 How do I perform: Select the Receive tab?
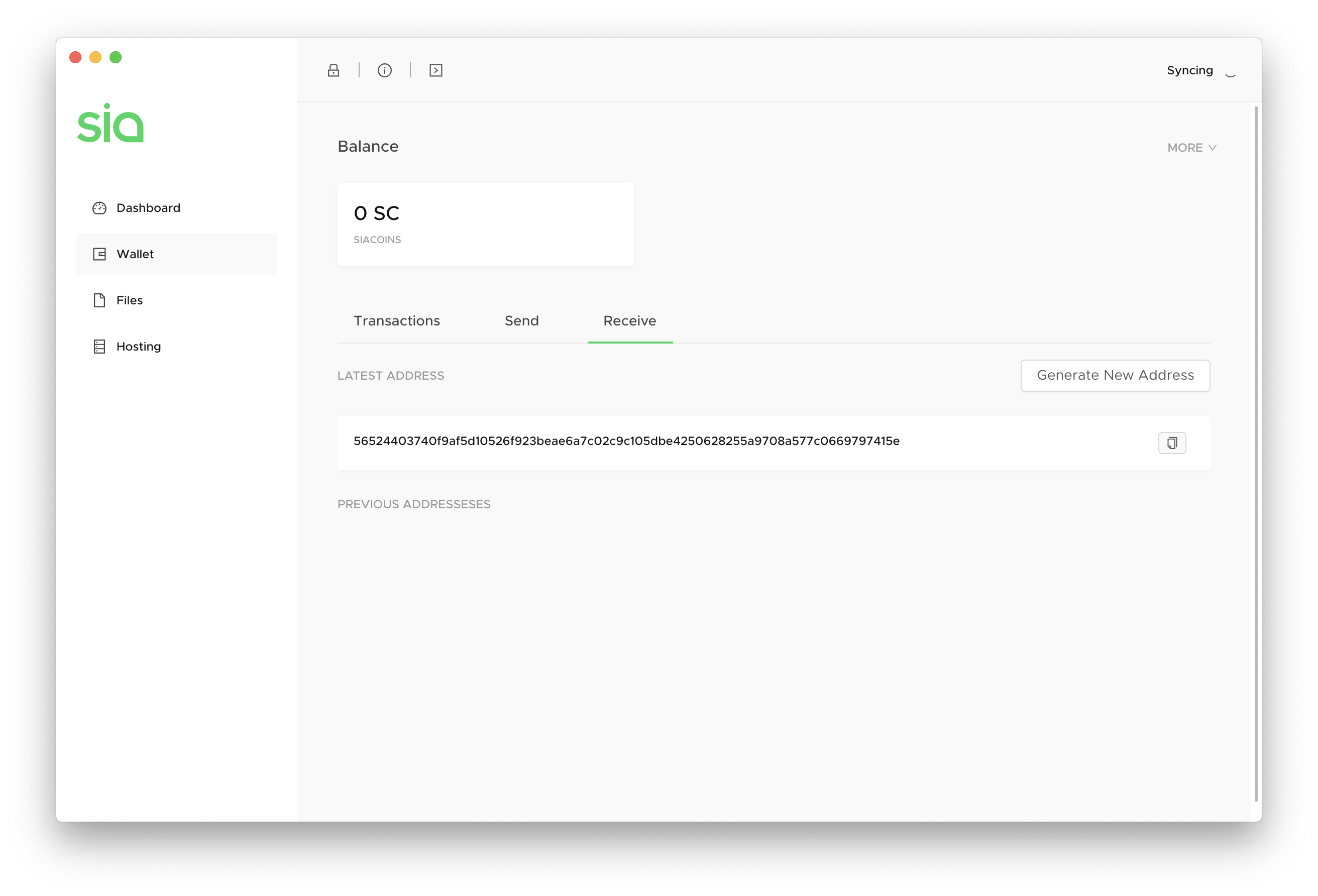pyautogui.click(x=629, y=321)
